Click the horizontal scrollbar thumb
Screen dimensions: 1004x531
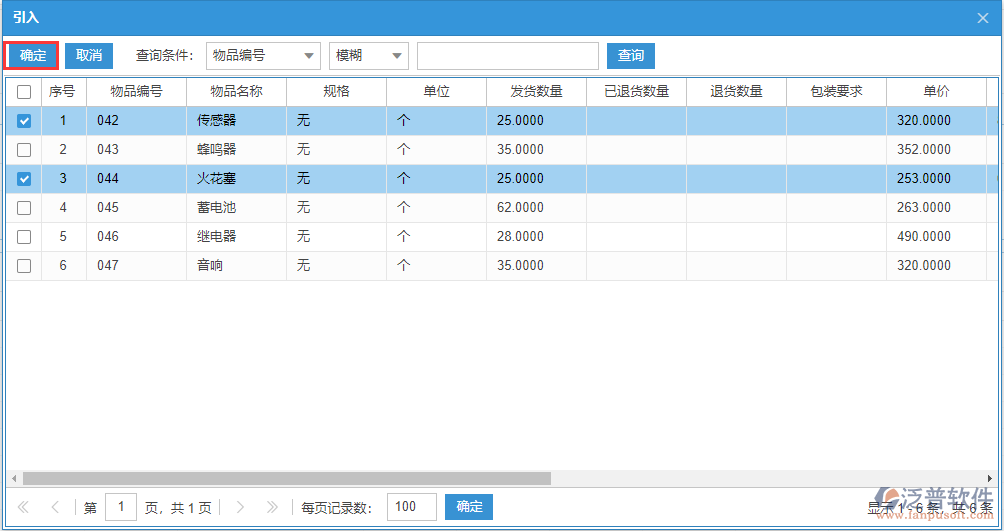(287, 478)
